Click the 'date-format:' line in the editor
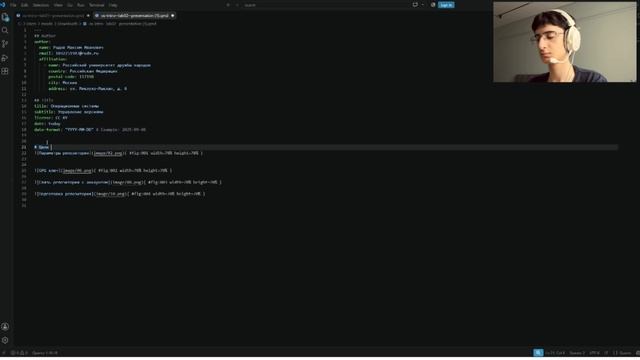Image resolution: width=640 pixels, height=360 pixels. point(90,130)
